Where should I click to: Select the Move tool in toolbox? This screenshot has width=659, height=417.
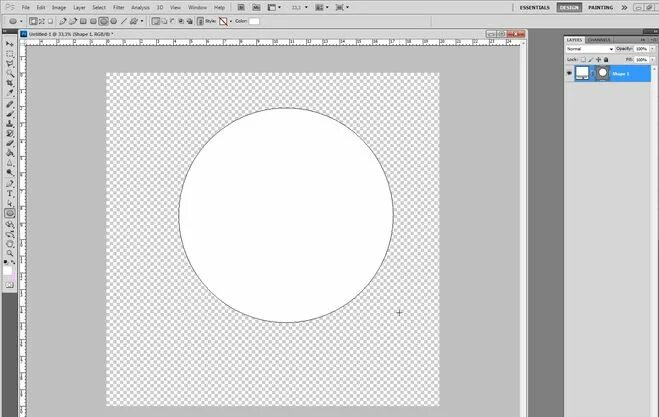(x=9, y=44)
